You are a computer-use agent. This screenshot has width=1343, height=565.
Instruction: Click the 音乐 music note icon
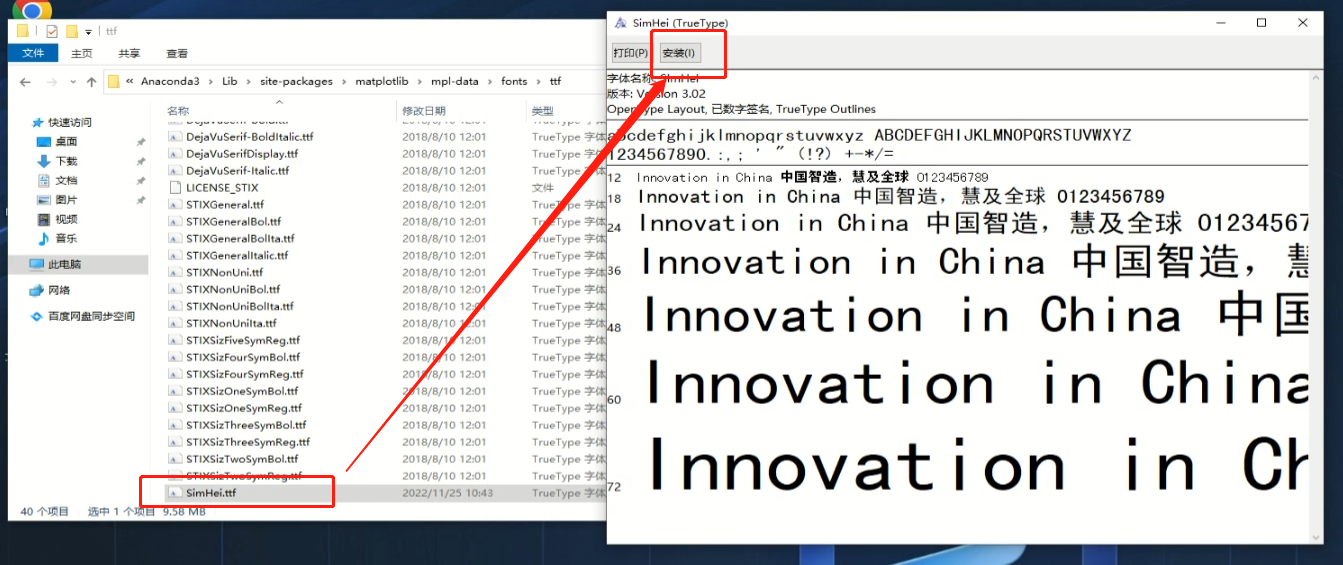[43, 238]
